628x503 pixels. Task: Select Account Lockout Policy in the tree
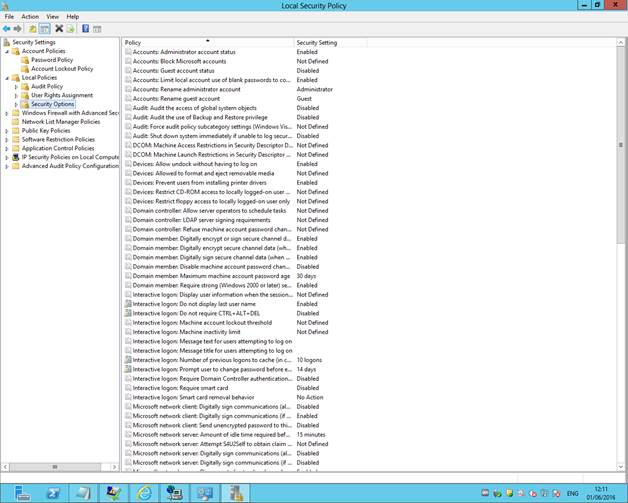click(x=62, y=69)
